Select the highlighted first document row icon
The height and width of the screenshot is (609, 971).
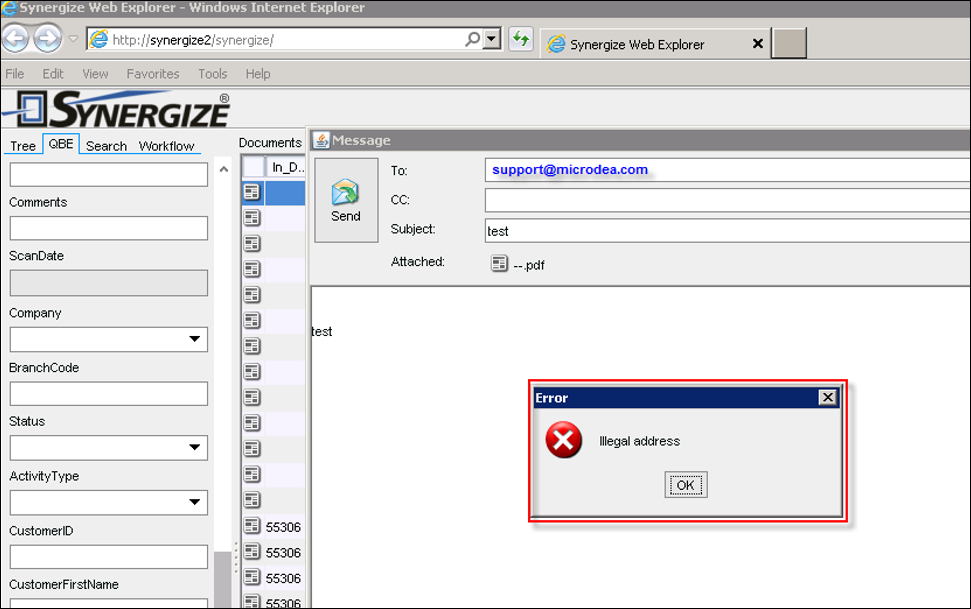point(251,192)
